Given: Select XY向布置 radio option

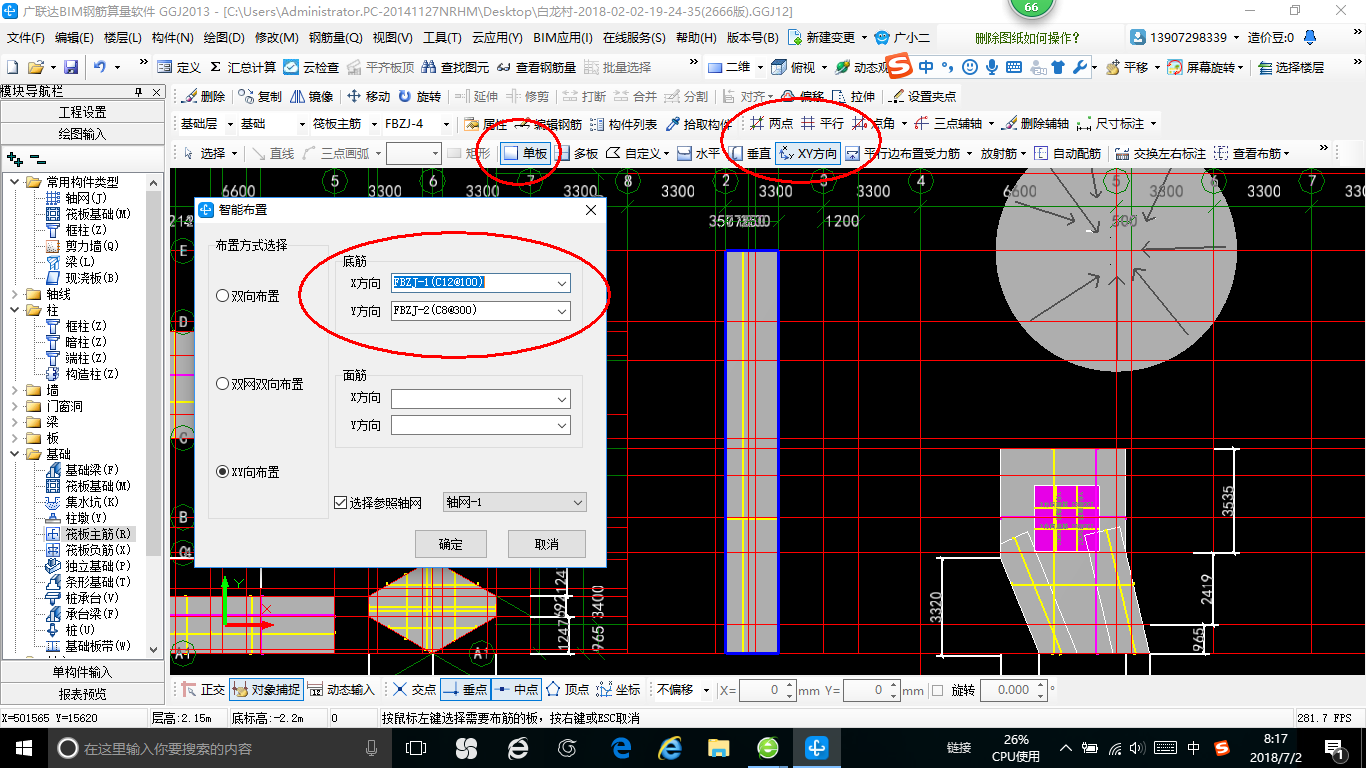Looking at the screenshot, I should [248, 472].
